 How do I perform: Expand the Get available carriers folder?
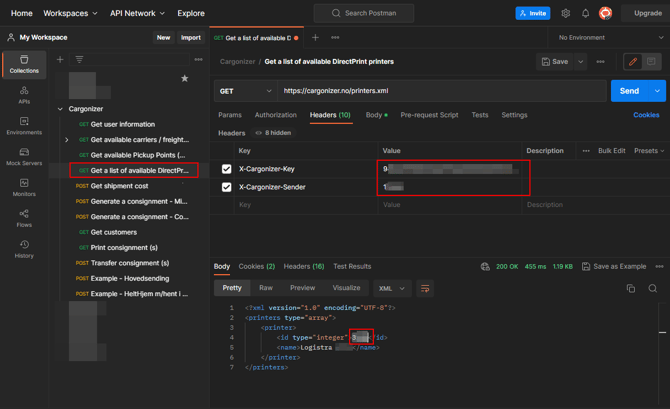click(67, 140)
